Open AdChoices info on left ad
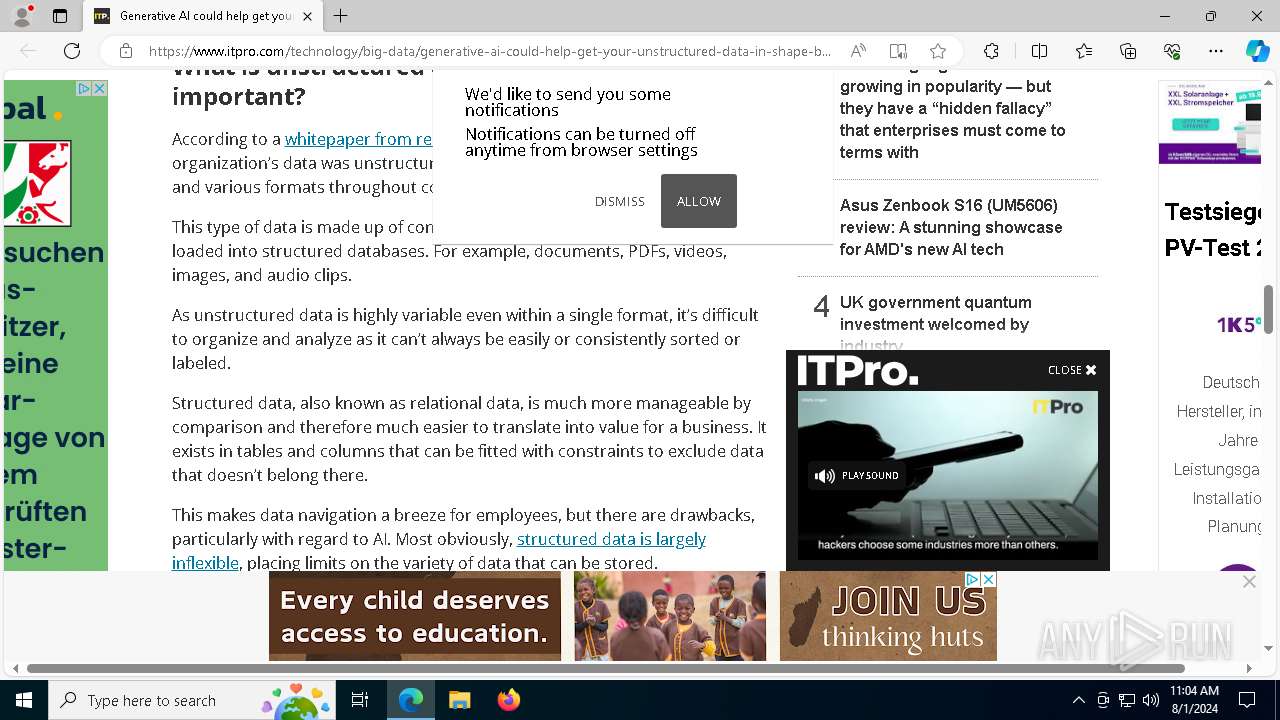The width and height of the screenshot is (1280, 720). [85, 88]
